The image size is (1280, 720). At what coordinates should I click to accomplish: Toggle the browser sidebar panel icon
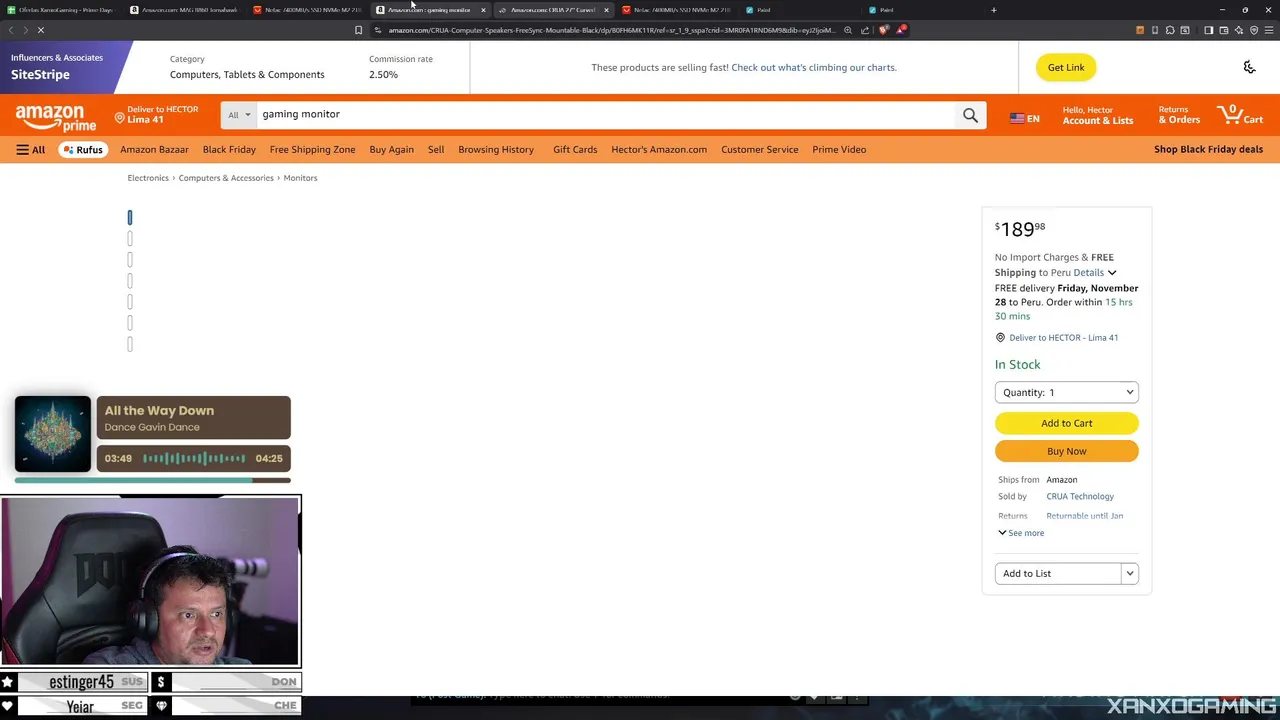[1208, 30]
